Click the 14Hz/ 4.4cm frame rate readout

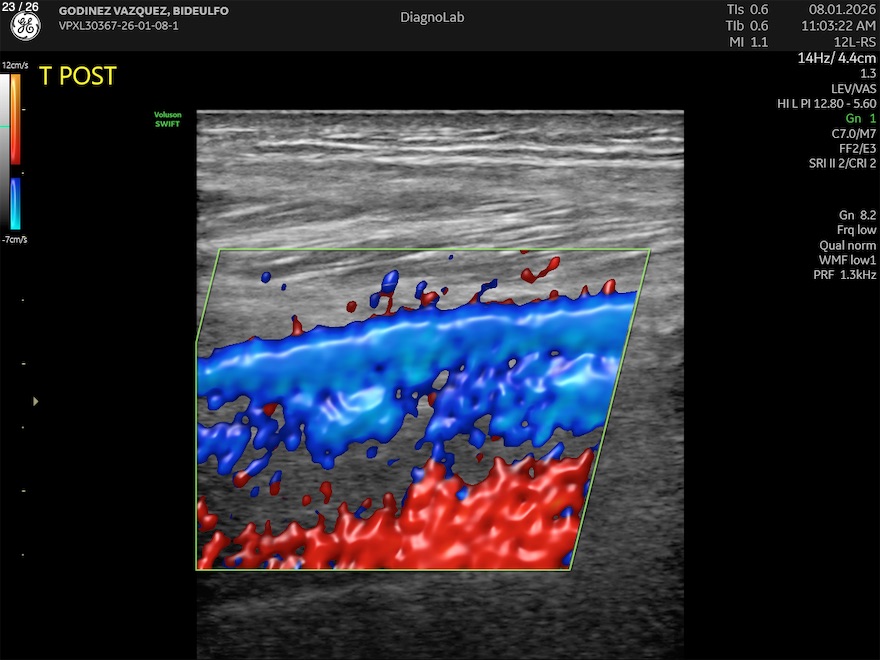click(x=836, y=58)
